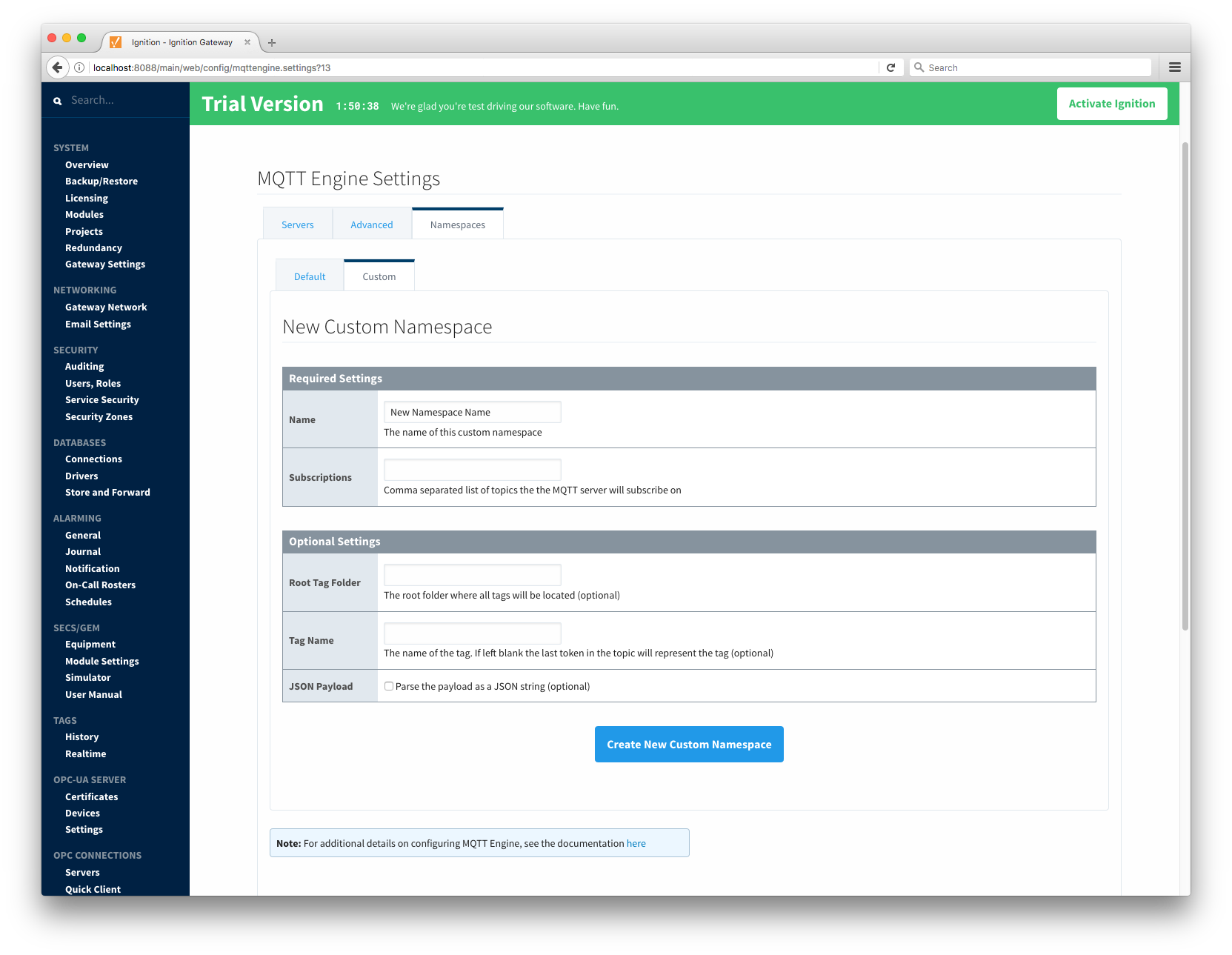1232x955 pixels.
Task: Open Security Zones in sidebar
Action: pyautogui.click(x=99, y=416)
